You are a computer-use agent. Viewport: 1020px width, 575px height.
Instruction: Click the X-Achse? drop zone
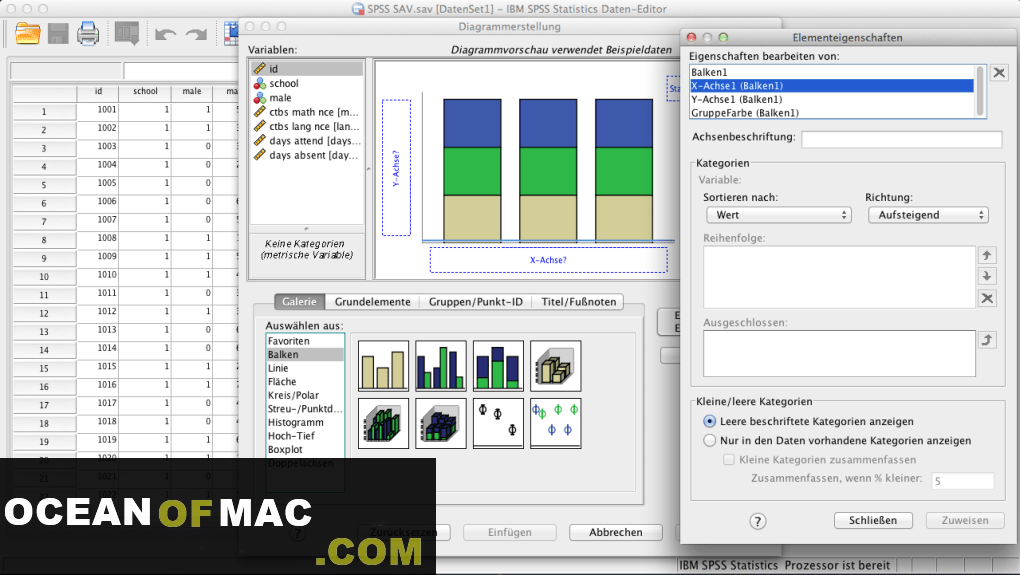(548, 260)
